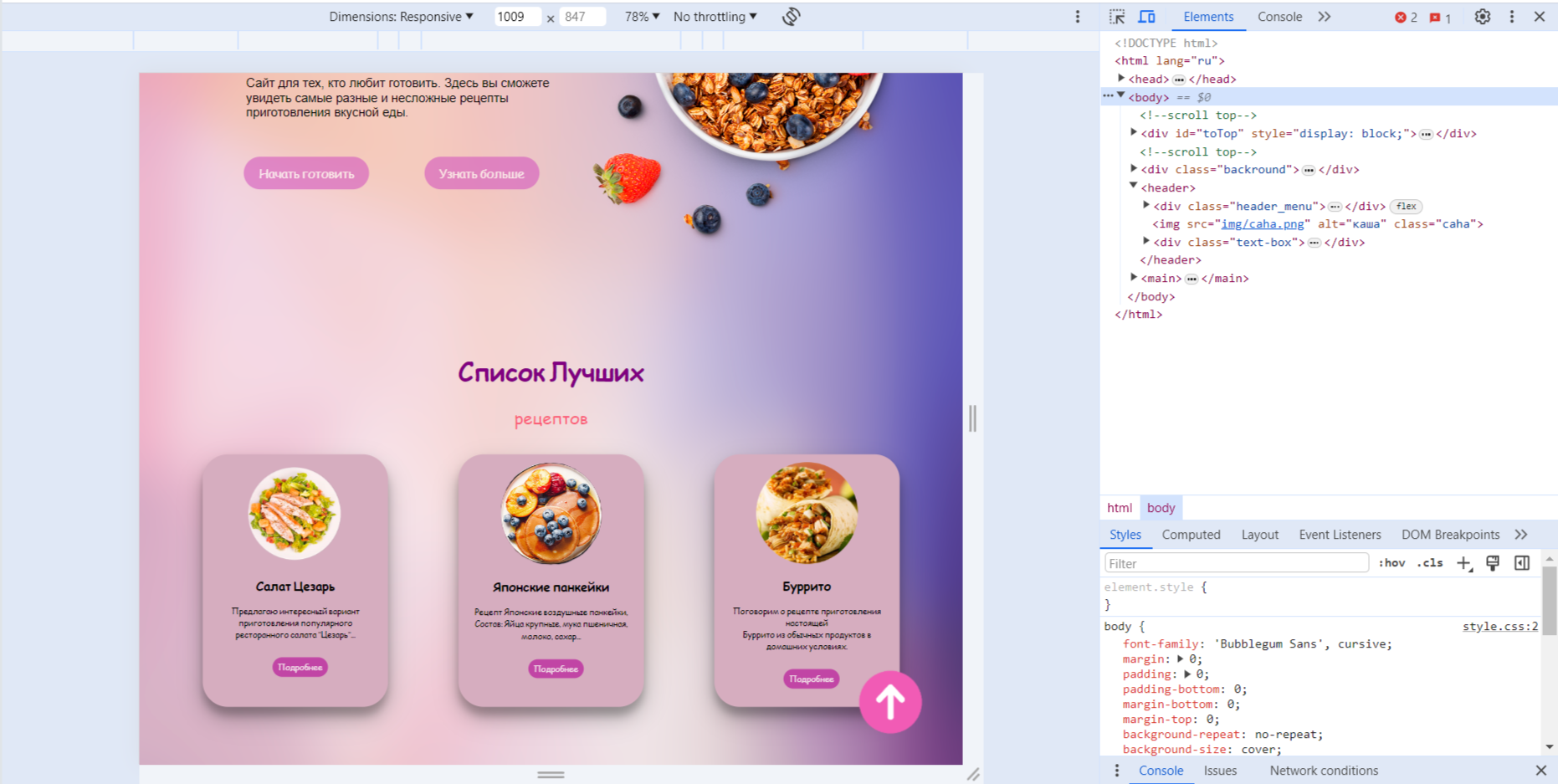Switch to the Elements panel tab
1558x784 pixels.
tap(1208, 17)
